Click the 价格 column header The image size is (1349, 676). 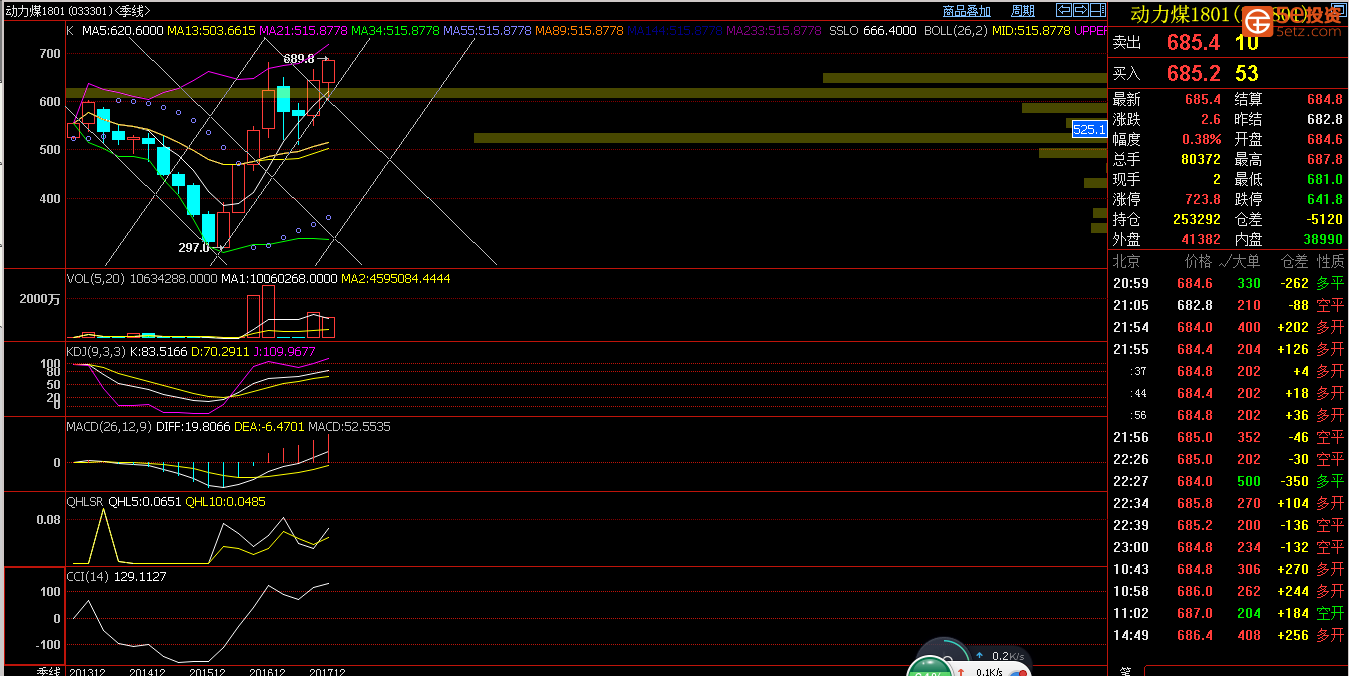click(1199, 262)
